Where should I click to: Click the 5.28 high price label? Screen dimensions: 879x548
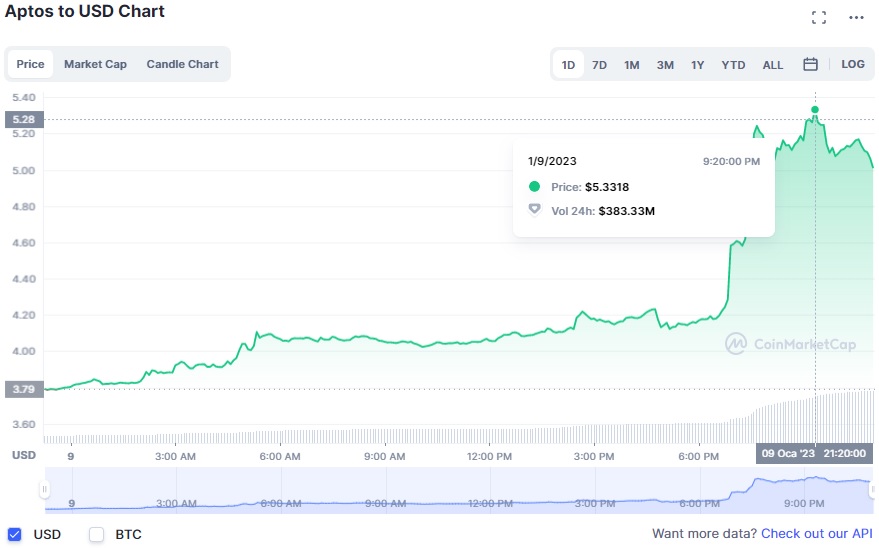(24, 119)
